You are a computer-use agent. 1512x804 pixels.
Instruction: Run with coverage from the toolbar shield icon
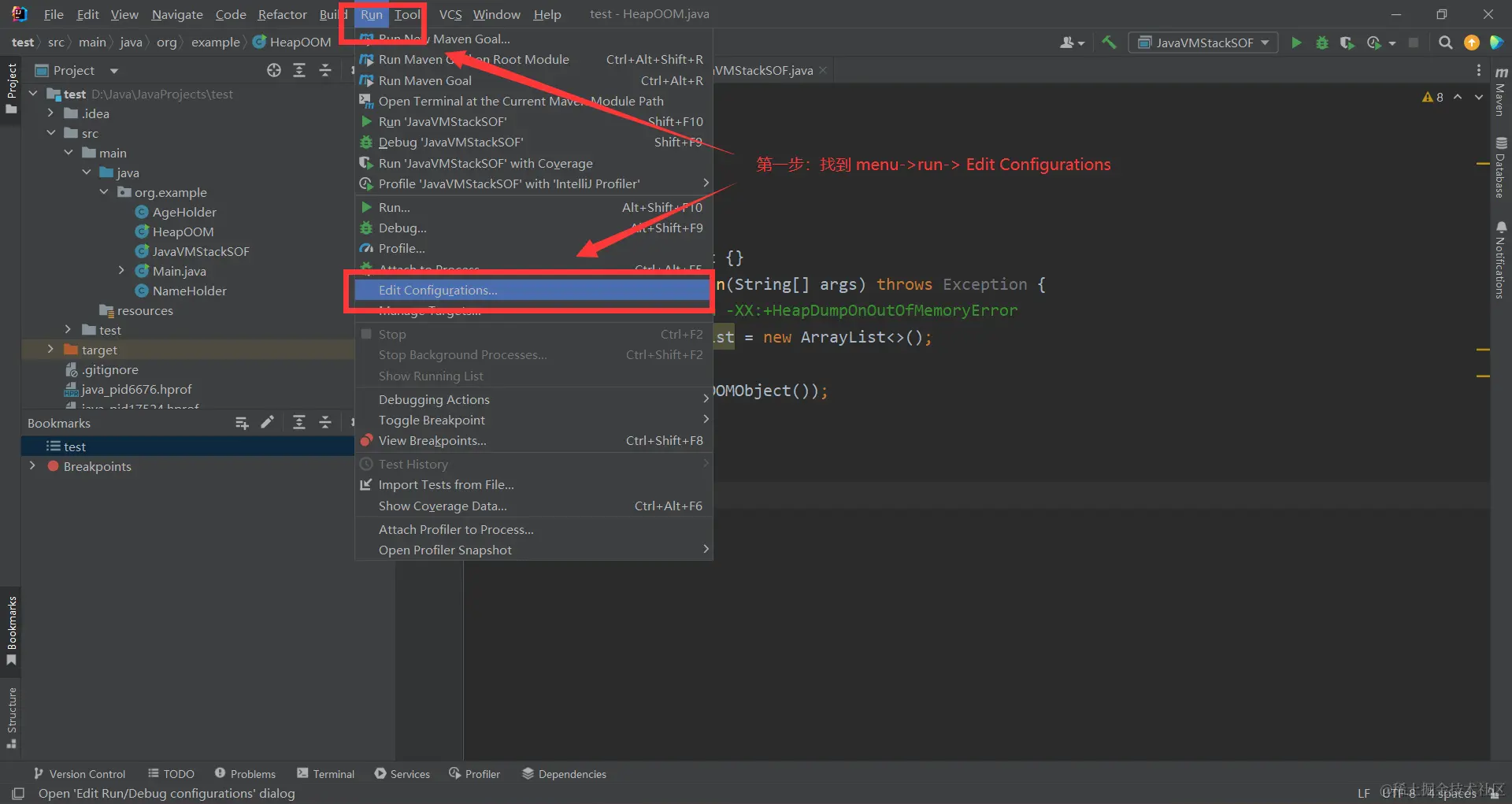(x=1347, y=43)
